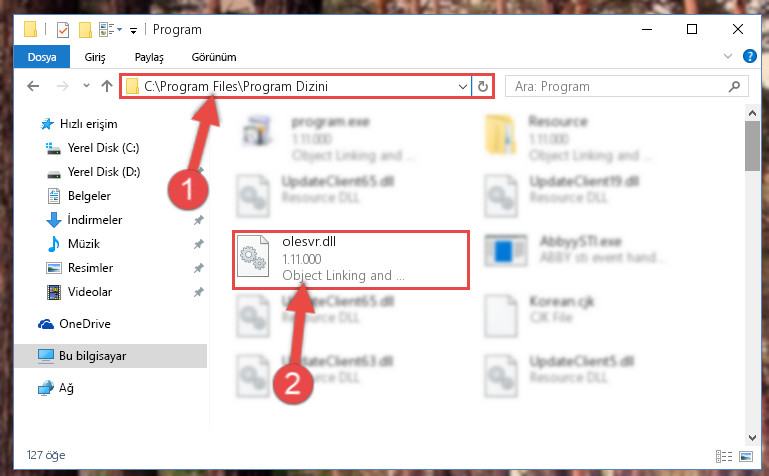The image size is (769, 476).
Task: Switch to details view layout icon
Action: click(723, 456)
